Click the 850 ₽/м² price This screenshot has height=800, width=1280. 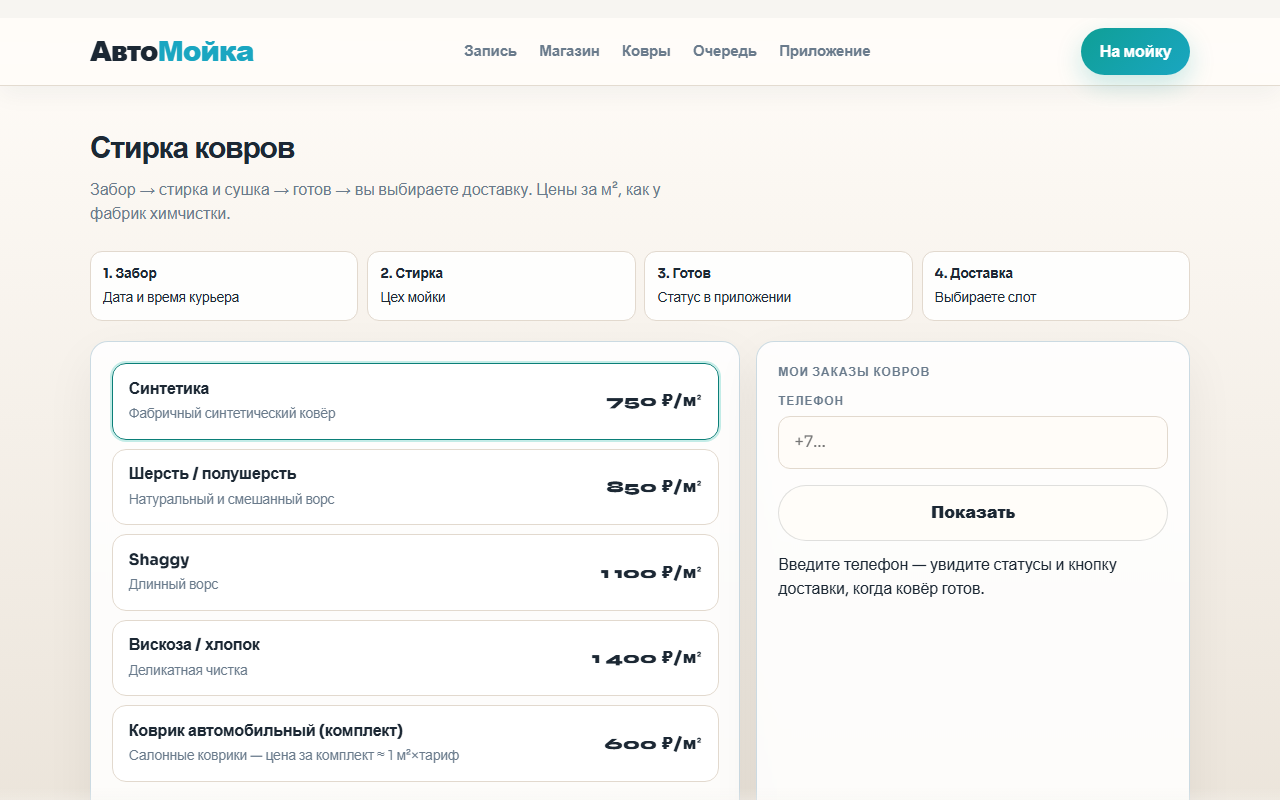(654, 487)
